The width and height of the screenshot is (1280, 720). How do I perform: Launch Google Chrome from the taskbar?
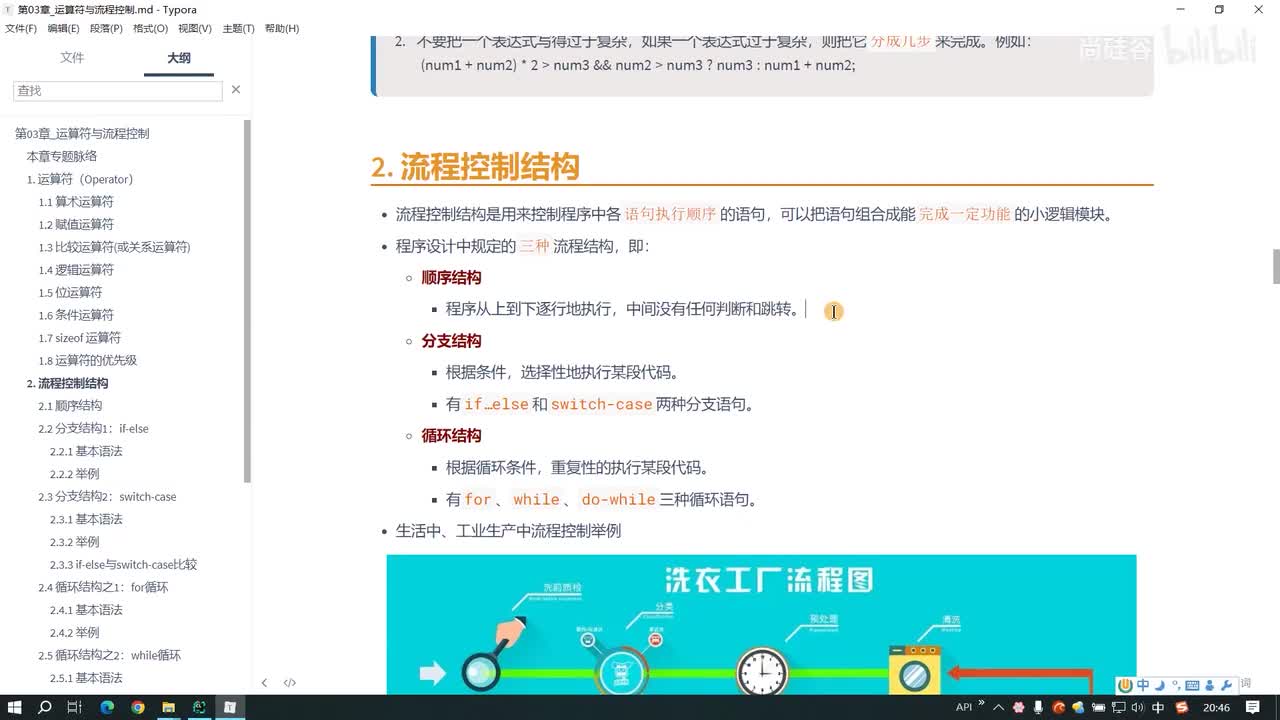pyautogui.click(x=138, y=707)
